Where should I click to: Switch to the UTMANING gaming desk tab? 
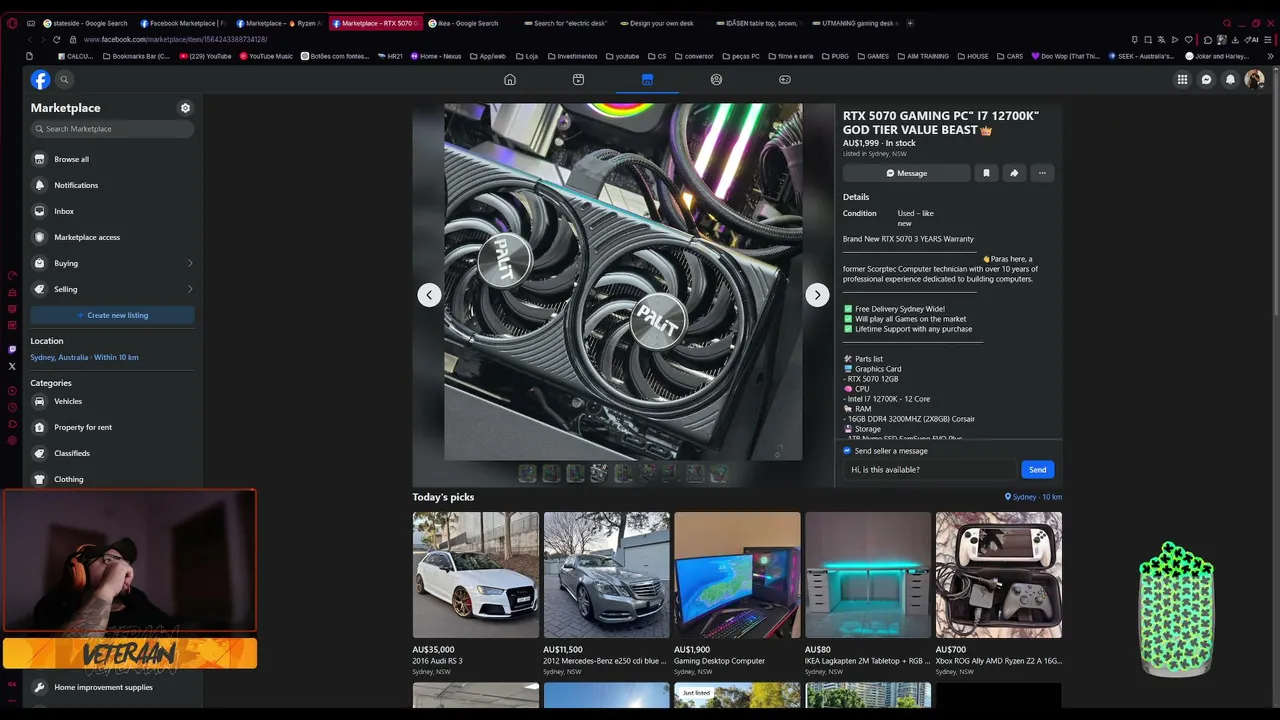pos(854,23)
